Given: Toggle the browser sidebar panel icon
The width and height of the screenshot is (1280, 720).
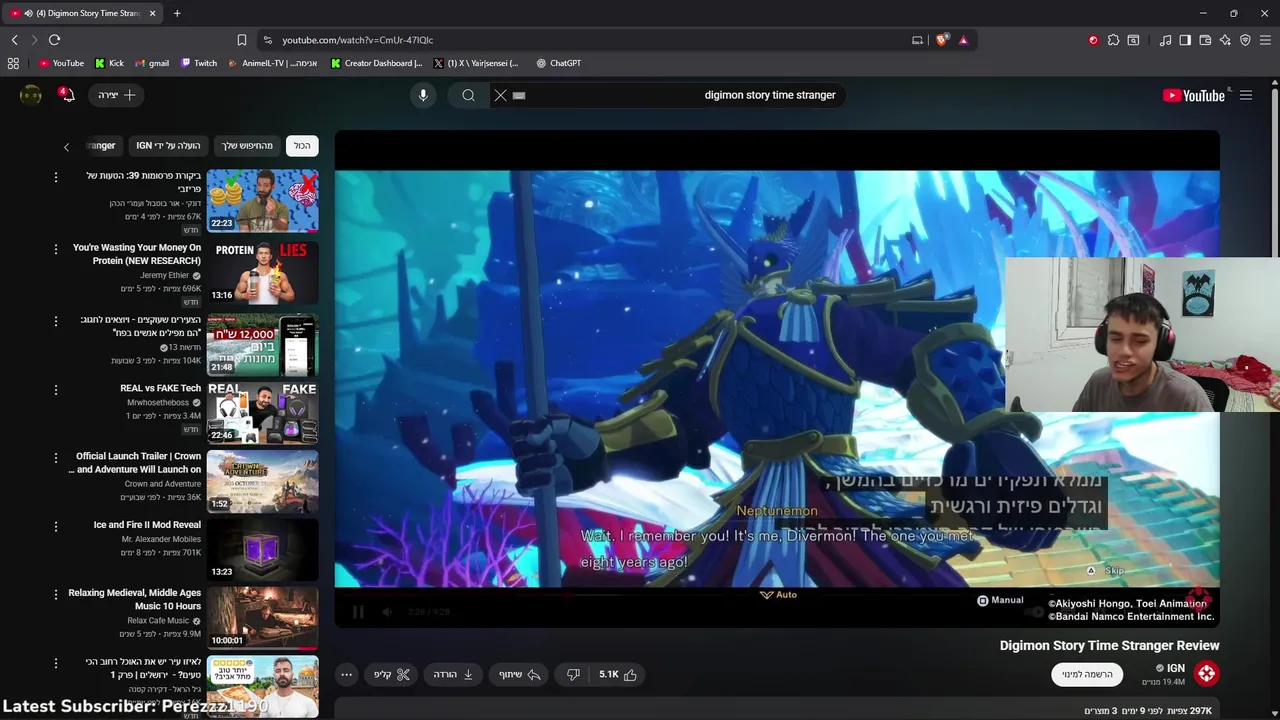Looking at the screenshot, I should [1185, 40].
